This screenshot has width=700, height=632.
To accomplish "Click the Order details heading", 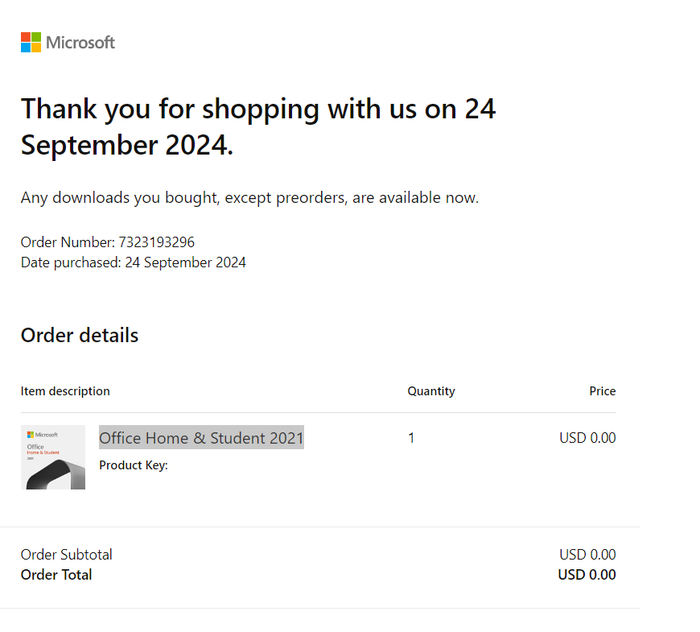I will (x=80, y=335).
